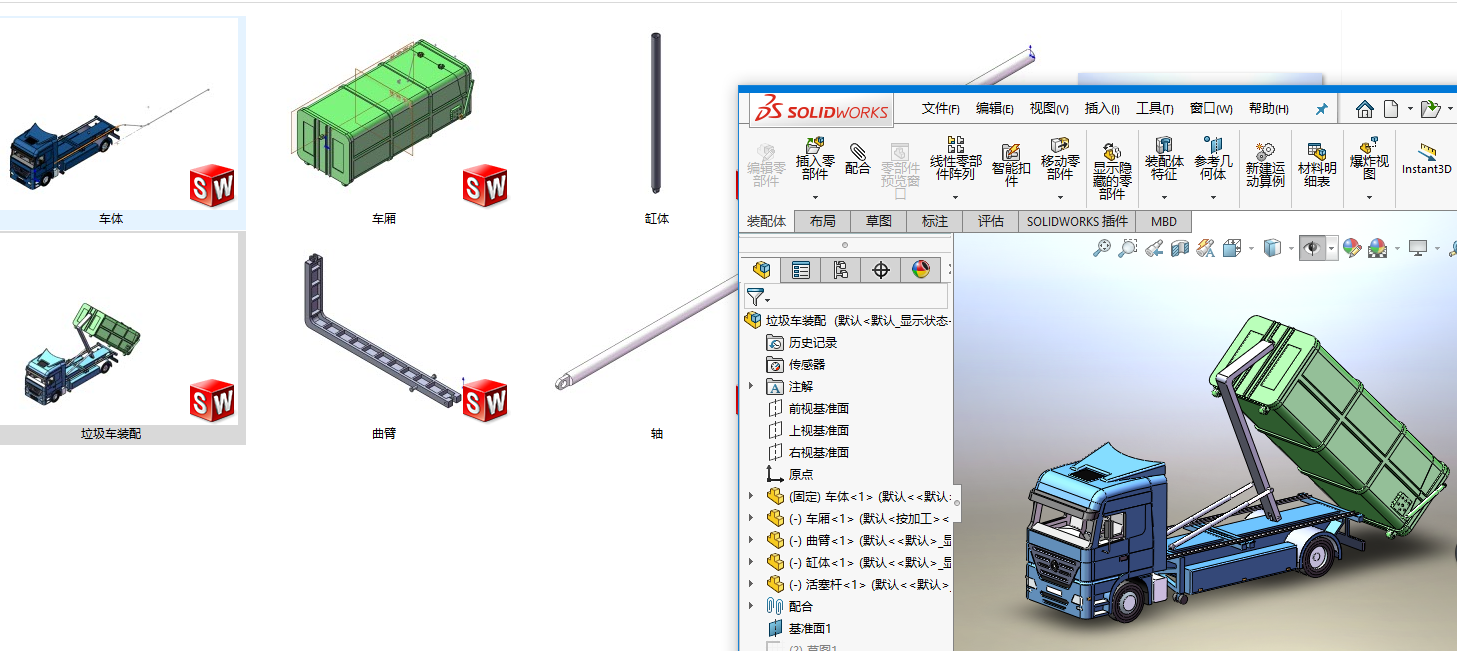This screenshot has width=1457, height=651.
Task: Click the 配合 (Mate) paperclip tool
Action: 857,158
